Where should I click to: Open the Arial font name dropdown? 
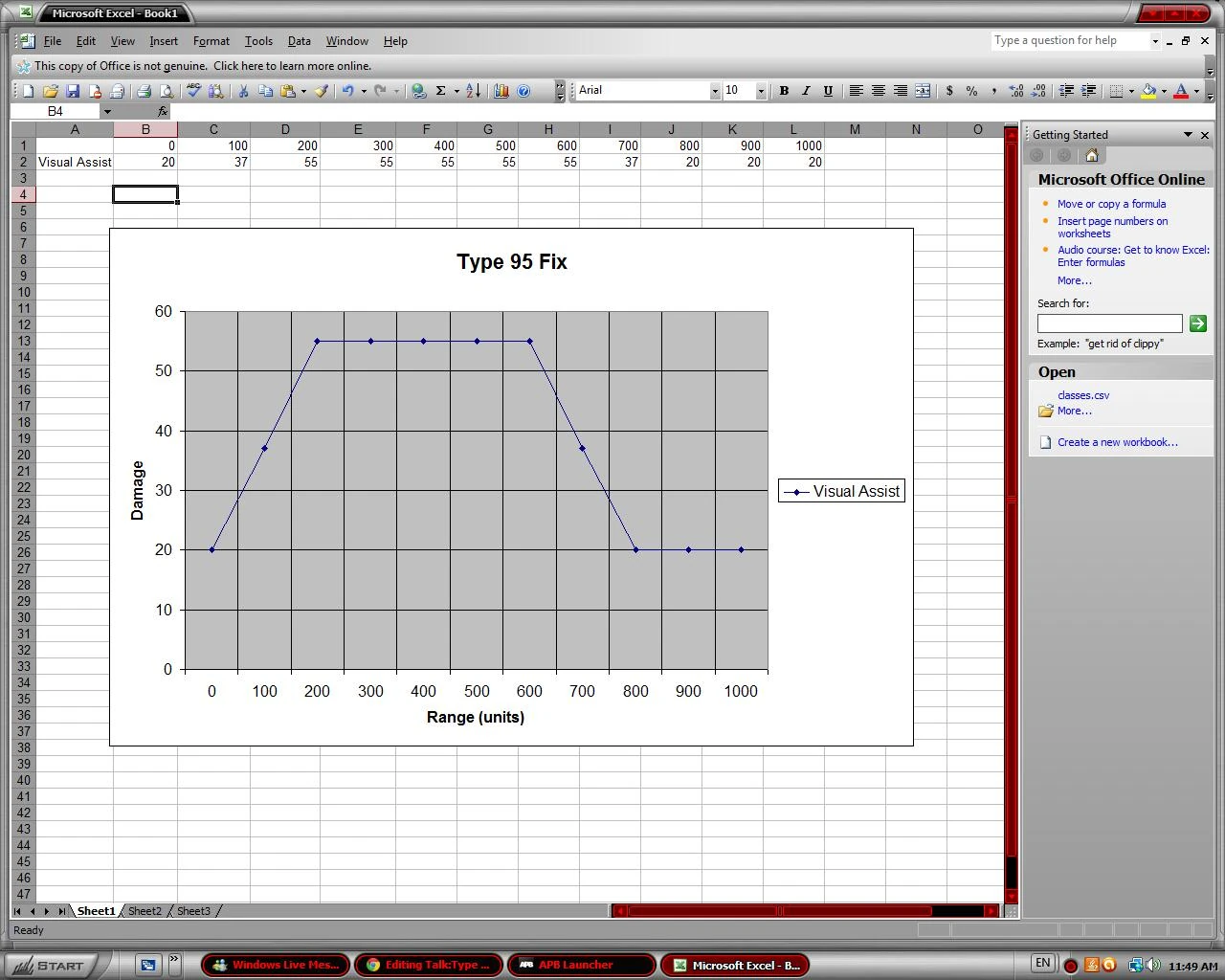click(x=714, y=91)
